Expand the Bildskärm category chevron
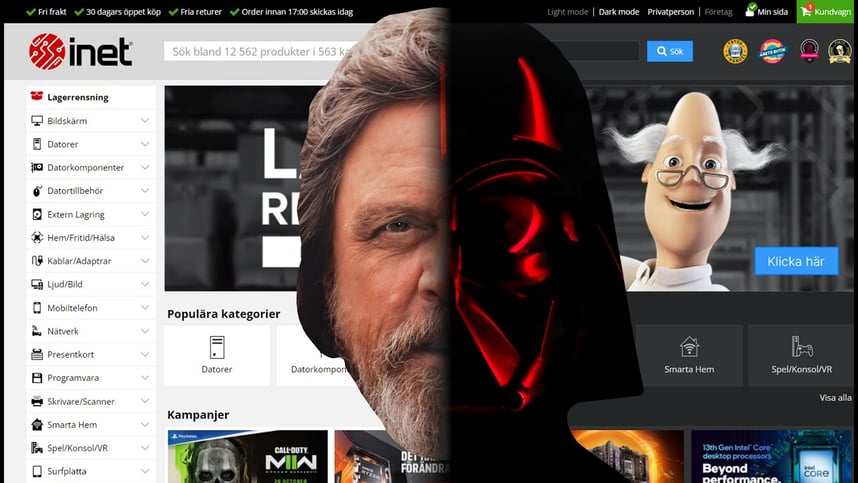This screenshot has width=858, height=483. tap(144, 120)
